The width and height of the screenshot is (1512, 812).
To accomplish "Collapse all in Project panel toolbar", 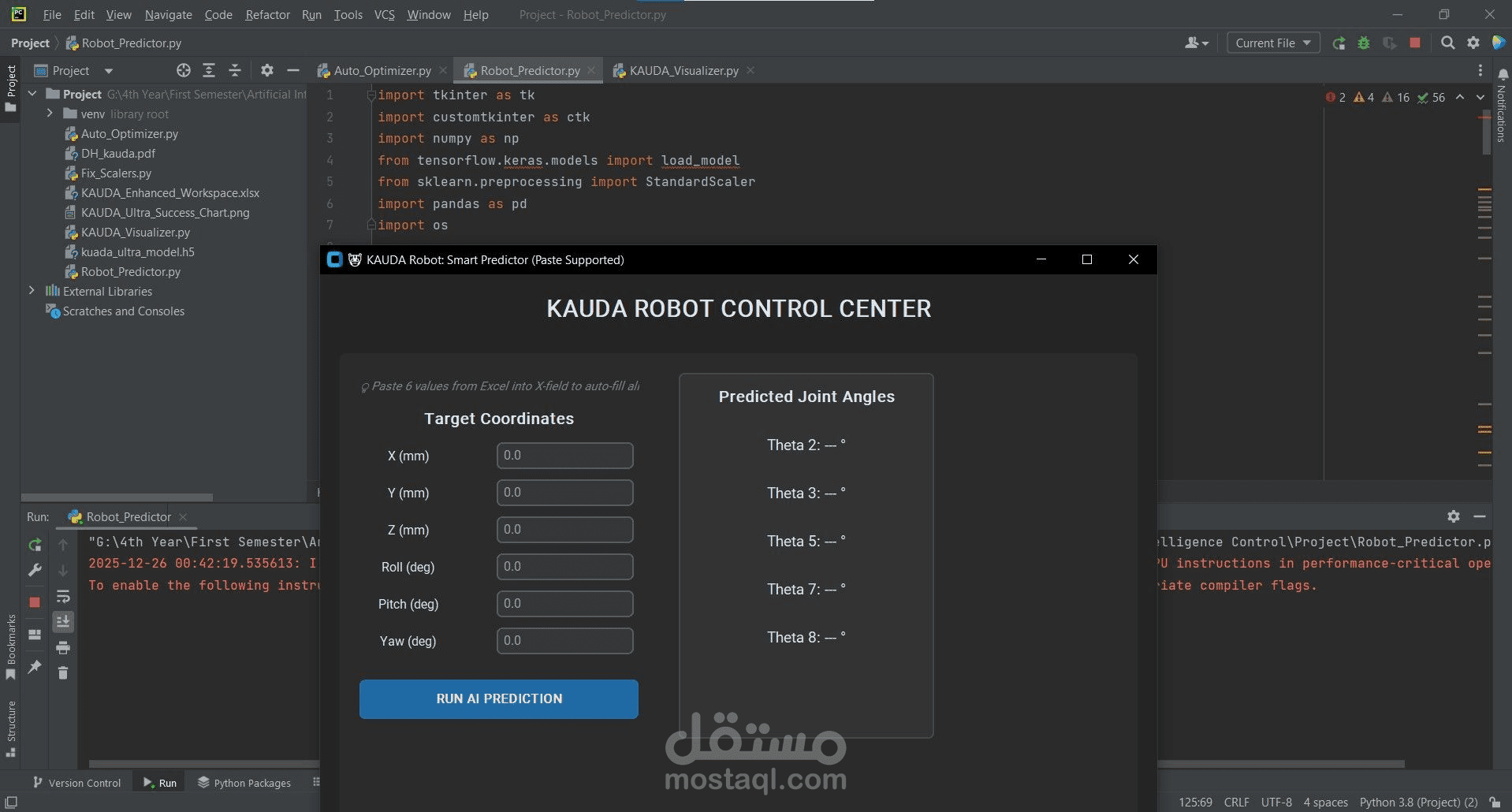I will [235, 70].
